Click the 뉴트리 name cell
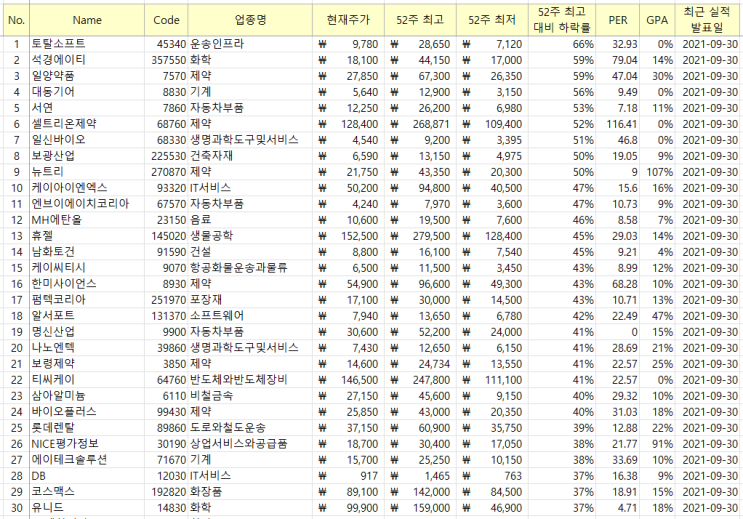 (87, 172)
